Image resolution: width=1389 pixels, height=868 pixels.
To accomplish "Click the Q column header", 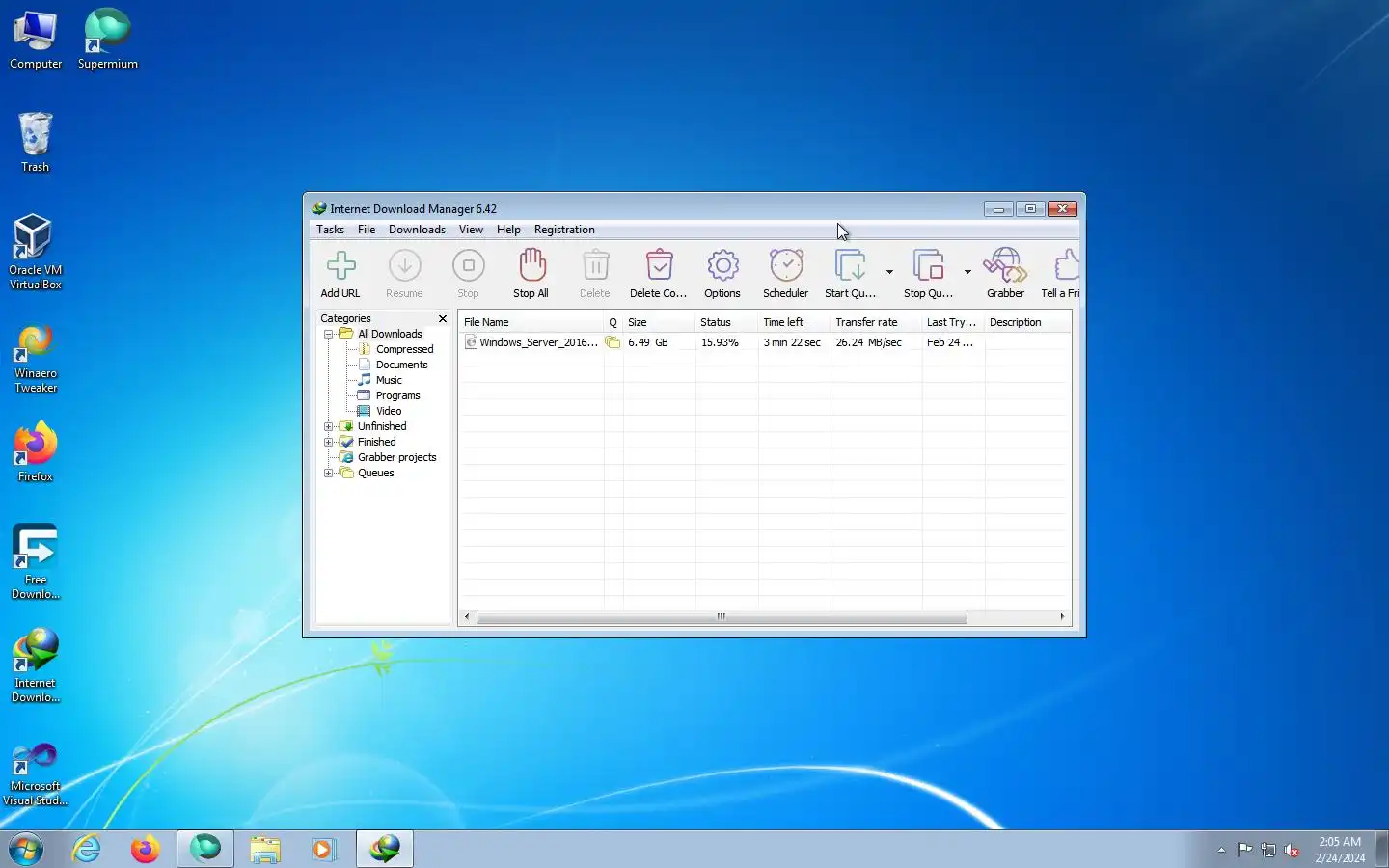I will pos(613,322).
